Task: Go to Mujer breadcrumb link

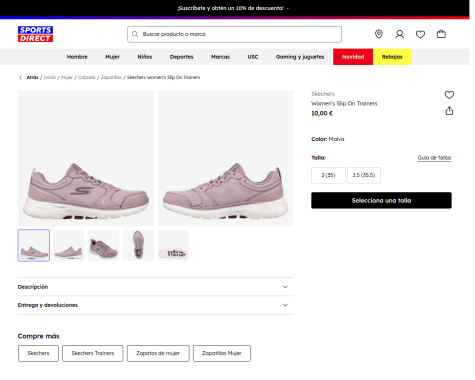Action: pos(67,77)
